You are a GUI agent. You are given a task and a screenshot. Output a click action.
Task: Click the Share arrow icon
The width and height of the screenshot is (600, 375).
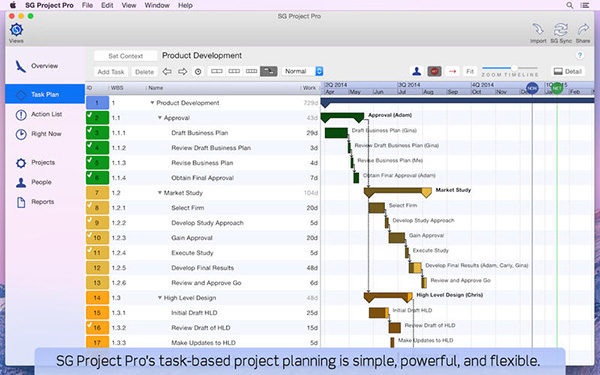click(x=583, y=29)
